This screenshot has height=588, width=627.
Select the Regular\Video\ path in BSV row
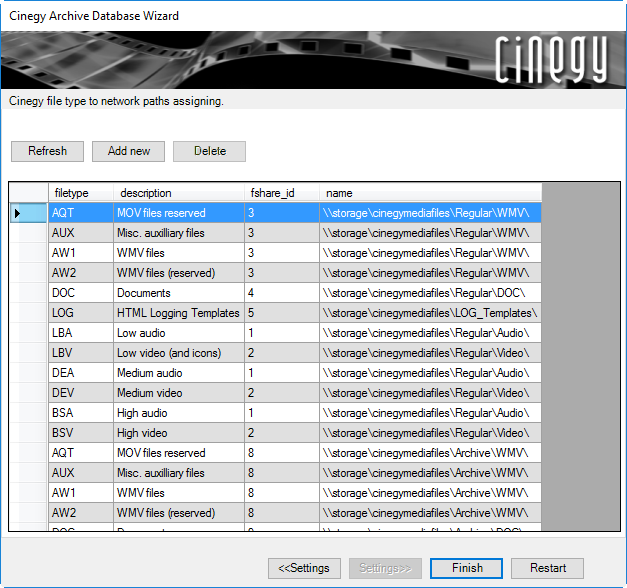(x=431, y=433)
